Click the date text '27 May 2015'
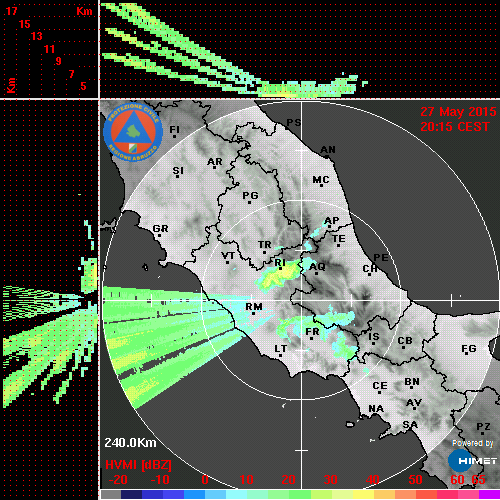The width and height of the screenshot is (500, 500). 458,112
